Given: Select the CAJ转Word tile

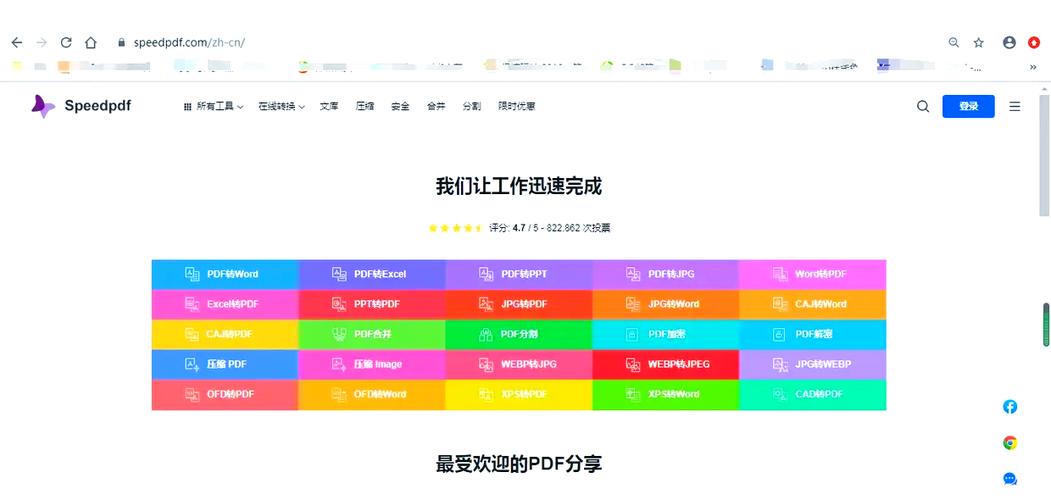Looking at the screenshot, I should pos(812,304).
